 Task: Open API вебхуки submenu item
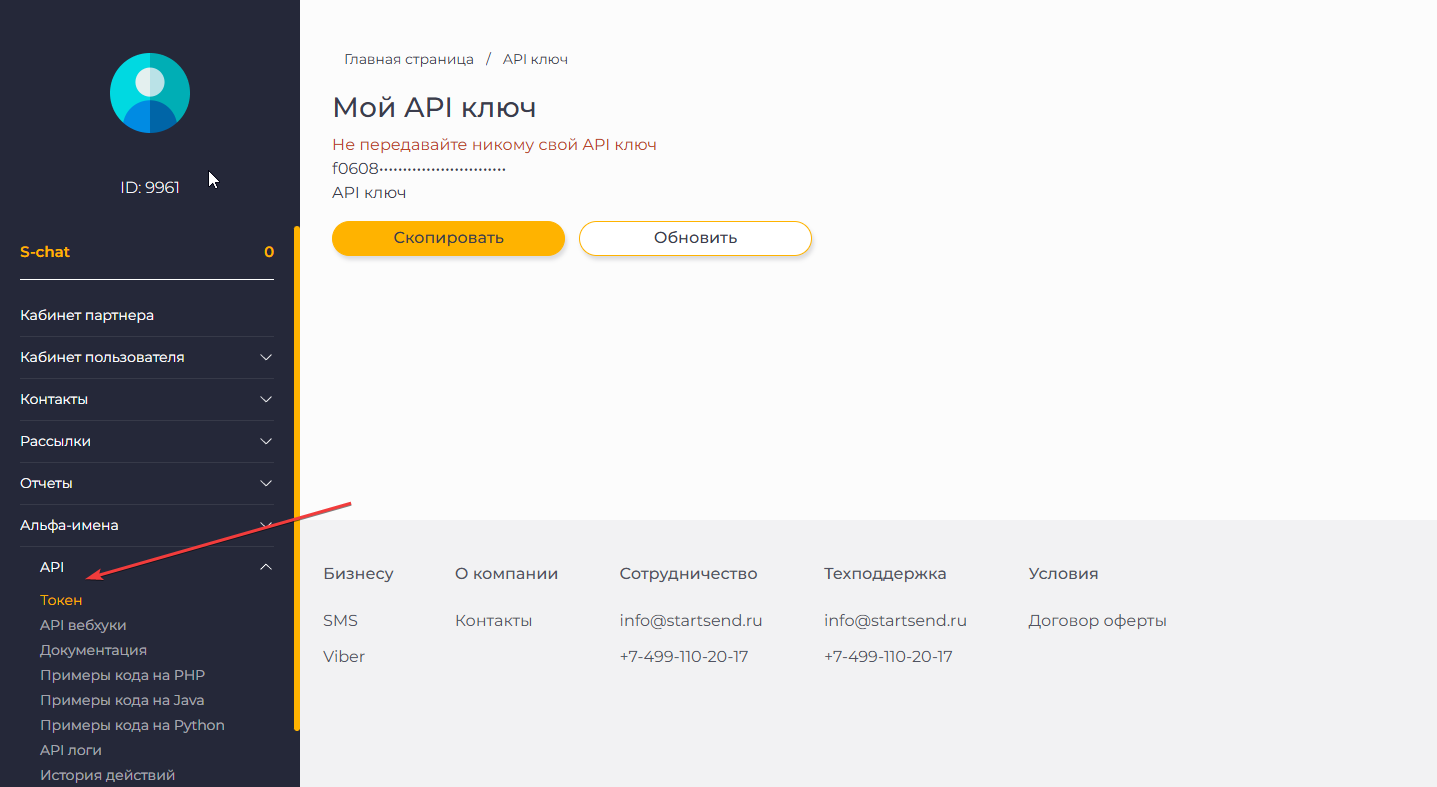pyautogui.click(x=83, y=625)
